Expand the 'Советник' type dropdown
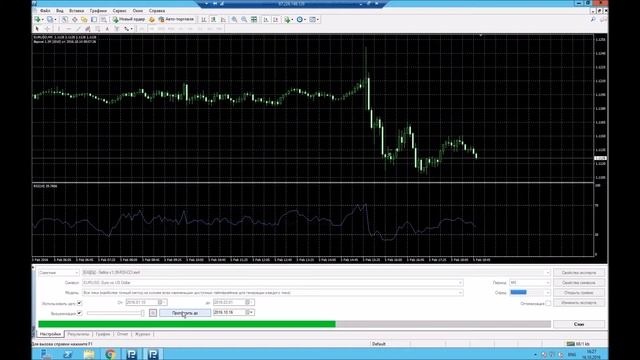The image size is (640, 360). (x=76, y=273)
